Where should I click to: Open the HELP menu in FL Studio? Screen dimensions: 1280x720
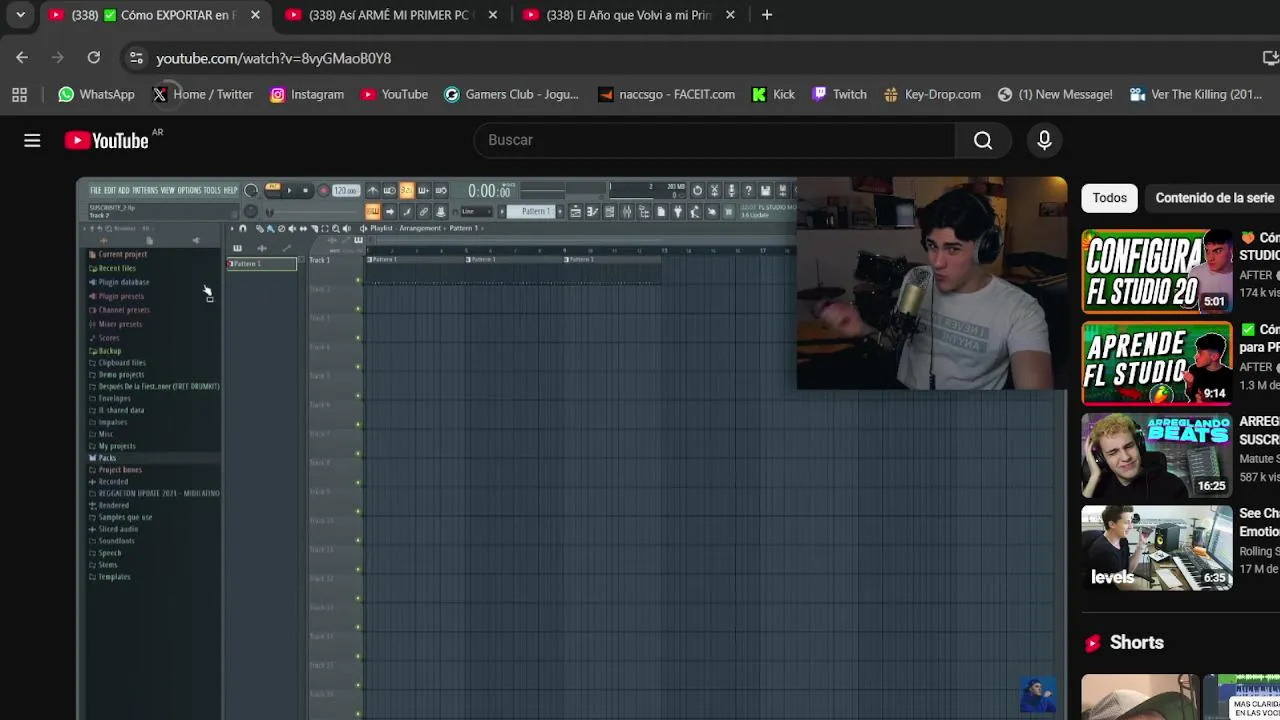pyautogui.click(x=231, y=190)
